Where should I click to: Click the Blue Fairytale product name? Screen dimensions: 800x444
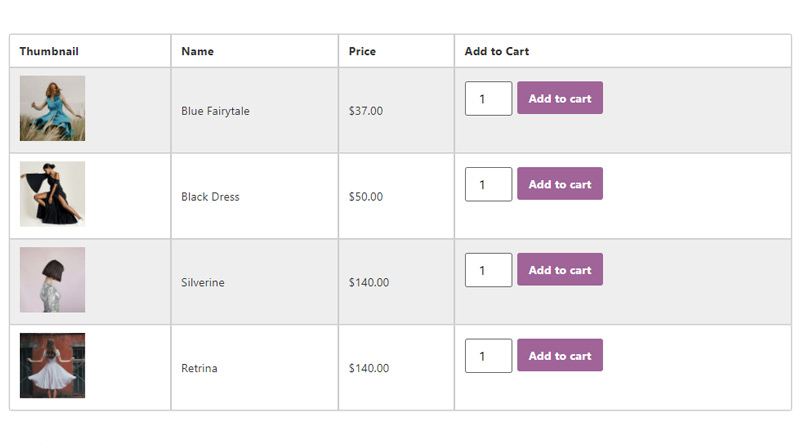coord(215,111)
